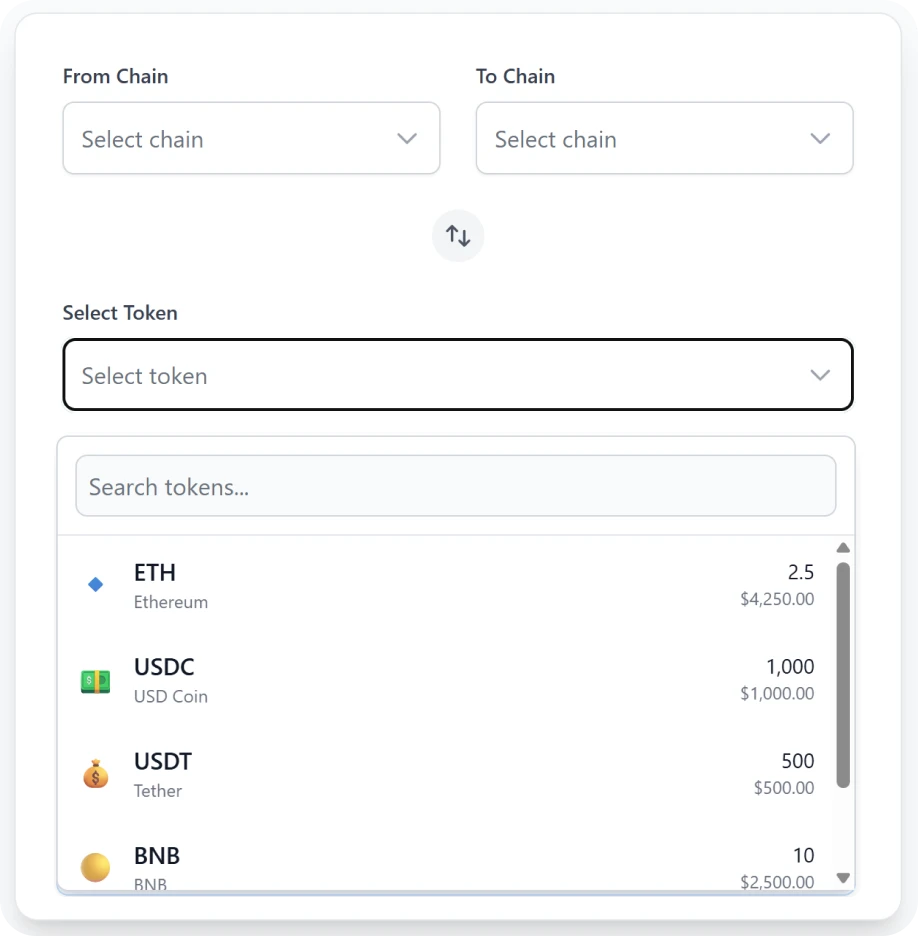This screenshot has height=936, width=918.
Task: Click the chevron on the To Chain selector
Action: coord(820,138)
